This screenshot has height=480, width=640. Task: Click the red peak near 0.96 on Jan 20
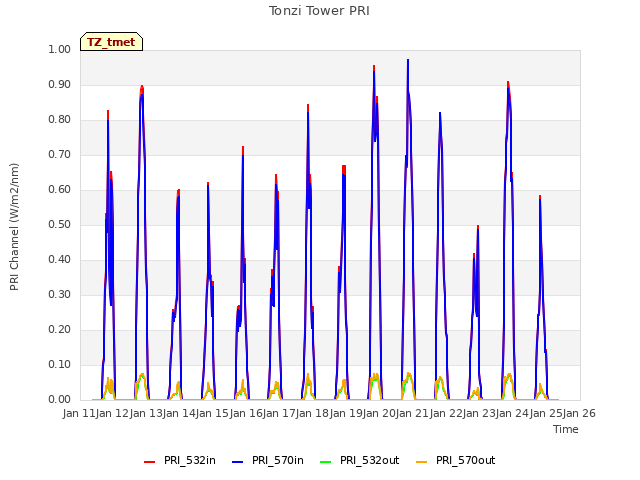point(374,67)
